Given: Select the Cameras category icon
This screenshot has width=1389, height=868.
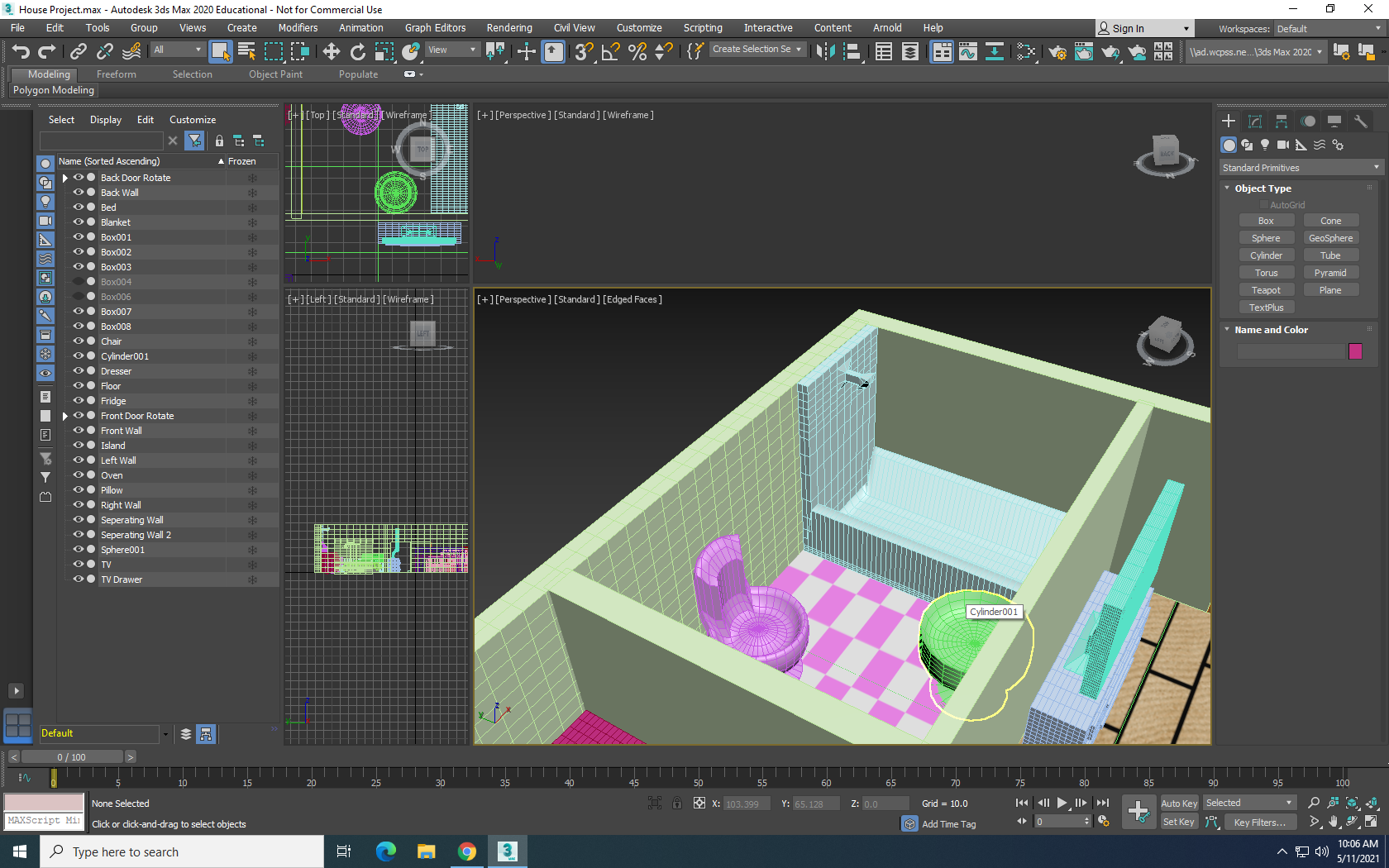Looking at the screenshot, I should pyautogui.click(x=1283, y=145).
